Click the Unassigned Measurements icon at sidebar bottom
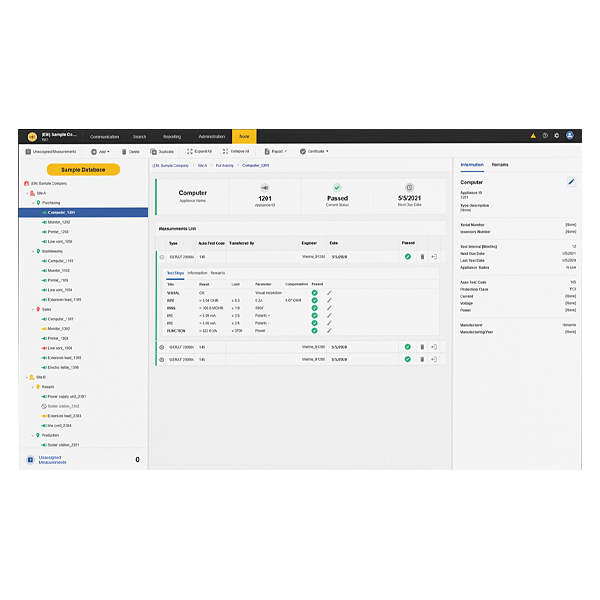Screen dimensions: 600x600 [31, 460]
